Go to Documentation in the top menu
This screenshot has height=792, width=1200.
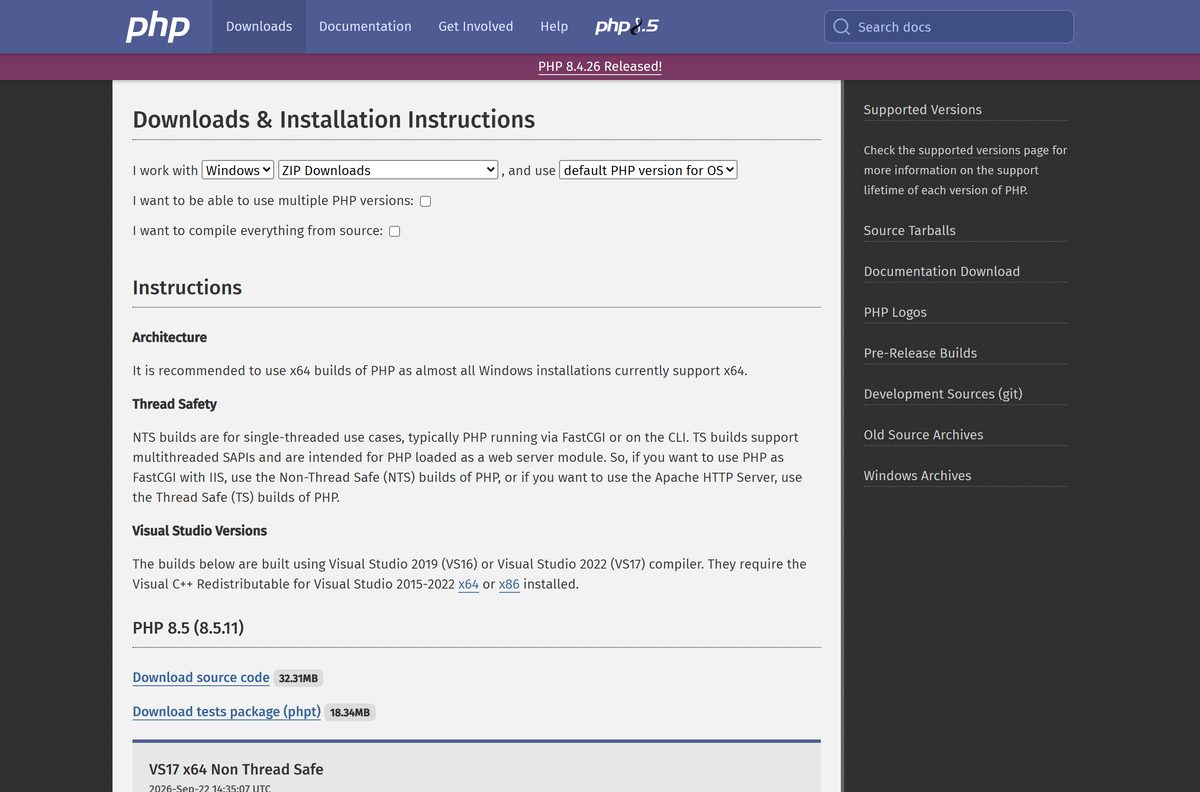[x=365, y=27]
